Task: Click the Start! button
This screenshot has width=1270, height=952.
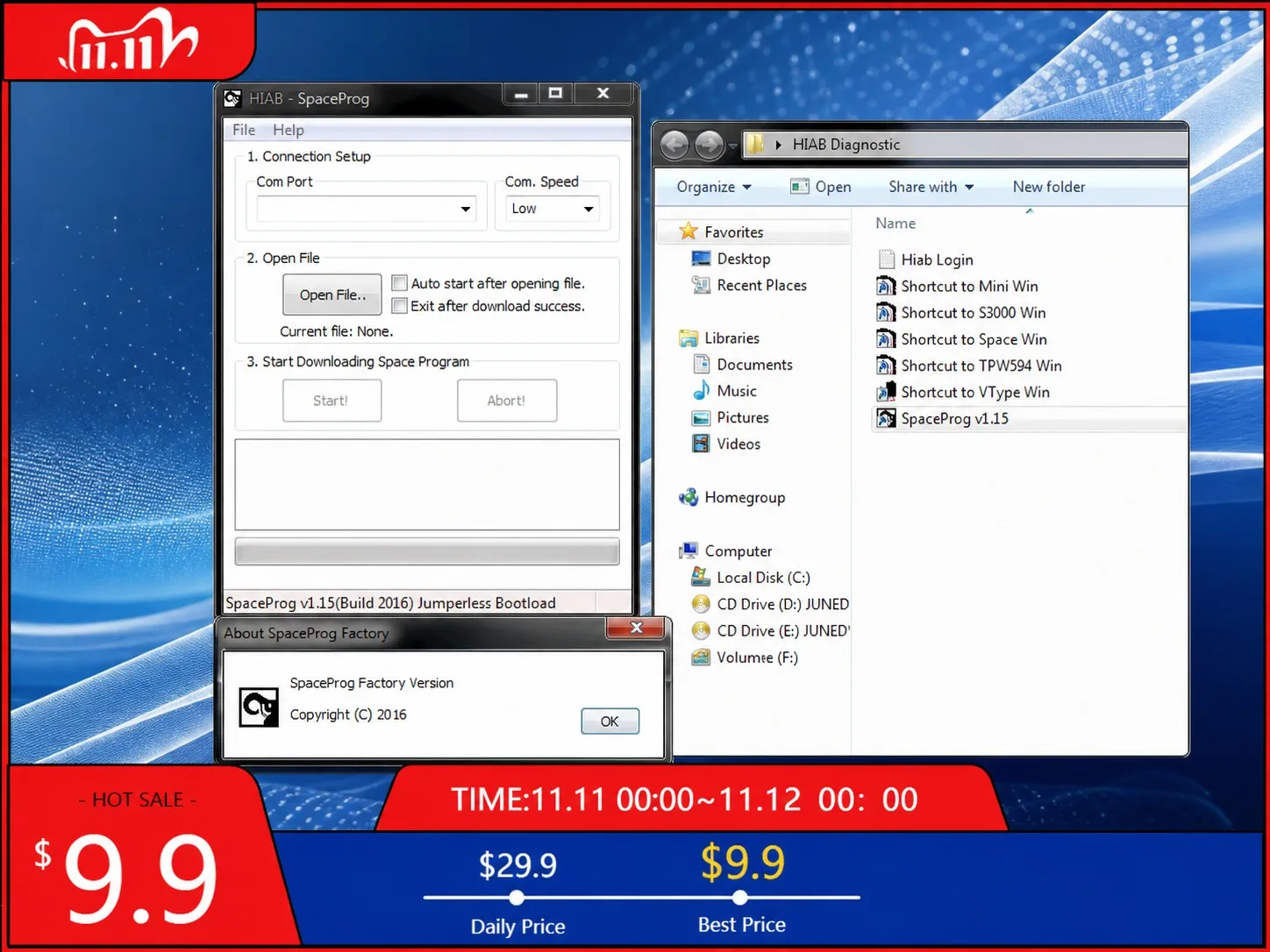Action: 332,401
